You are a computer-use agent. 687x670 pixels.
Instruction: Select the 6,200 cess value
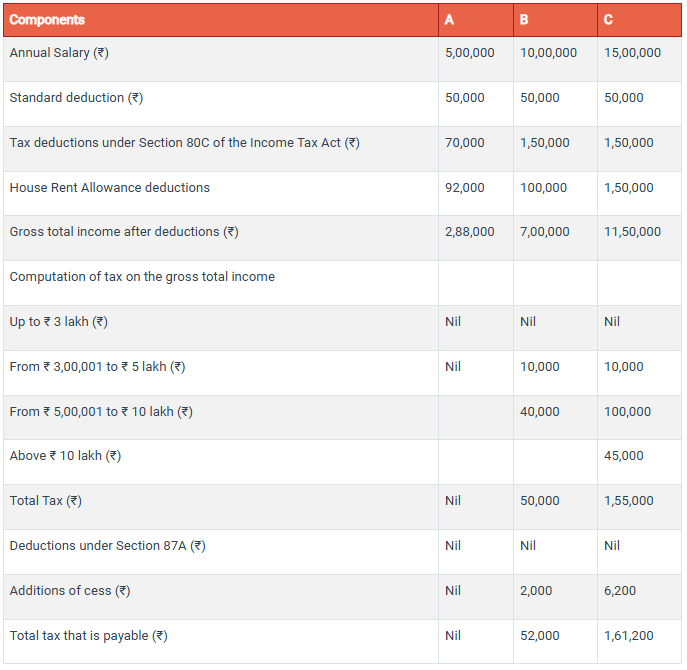click(620, 591)
